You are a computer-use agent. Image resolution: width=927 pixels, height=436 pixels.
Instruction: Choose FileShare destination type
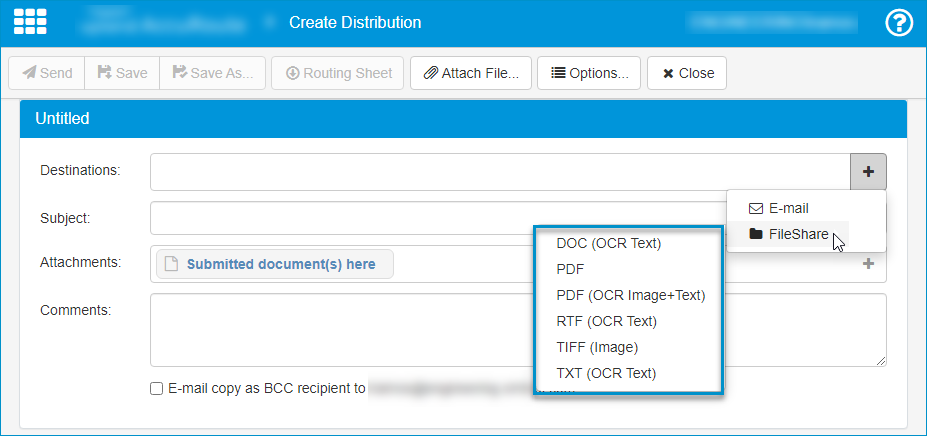tap(787, 234)
